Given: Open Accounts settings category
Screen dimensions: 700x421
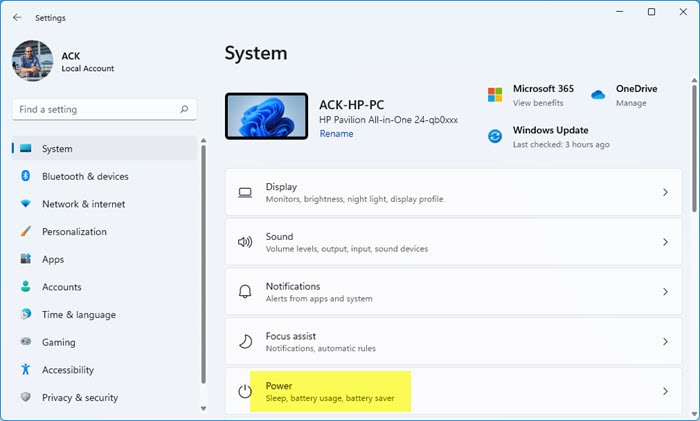Looking at the screenshot, I should click(x=104, y=287).
